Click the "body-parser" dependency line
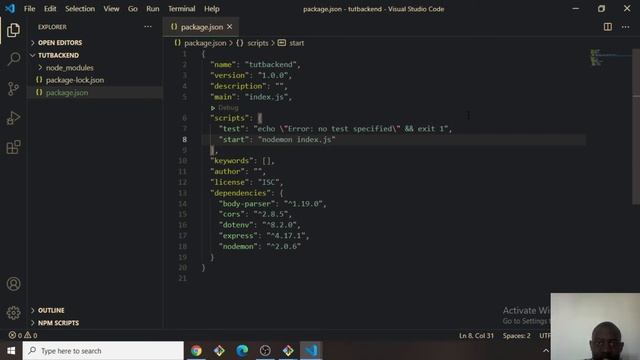Screen dimensions: 640x360 pyautogui.click(x=272, y=204)
